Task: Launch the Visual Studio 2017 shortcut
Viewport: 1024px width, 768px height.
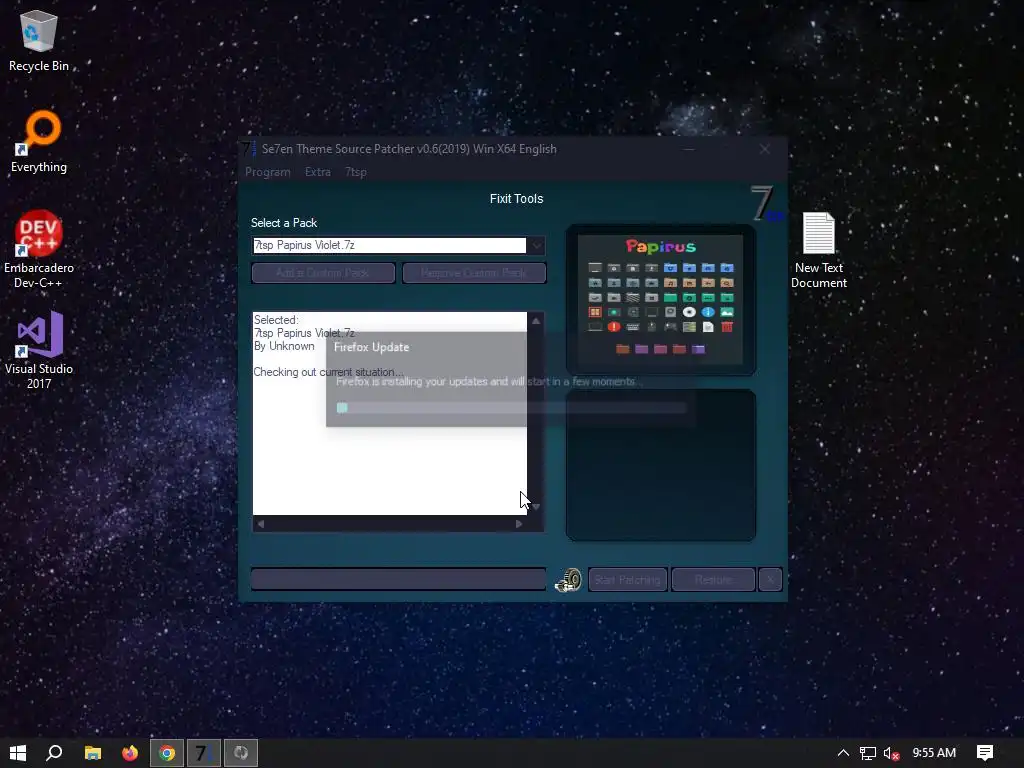Action: tap(39, 351)
